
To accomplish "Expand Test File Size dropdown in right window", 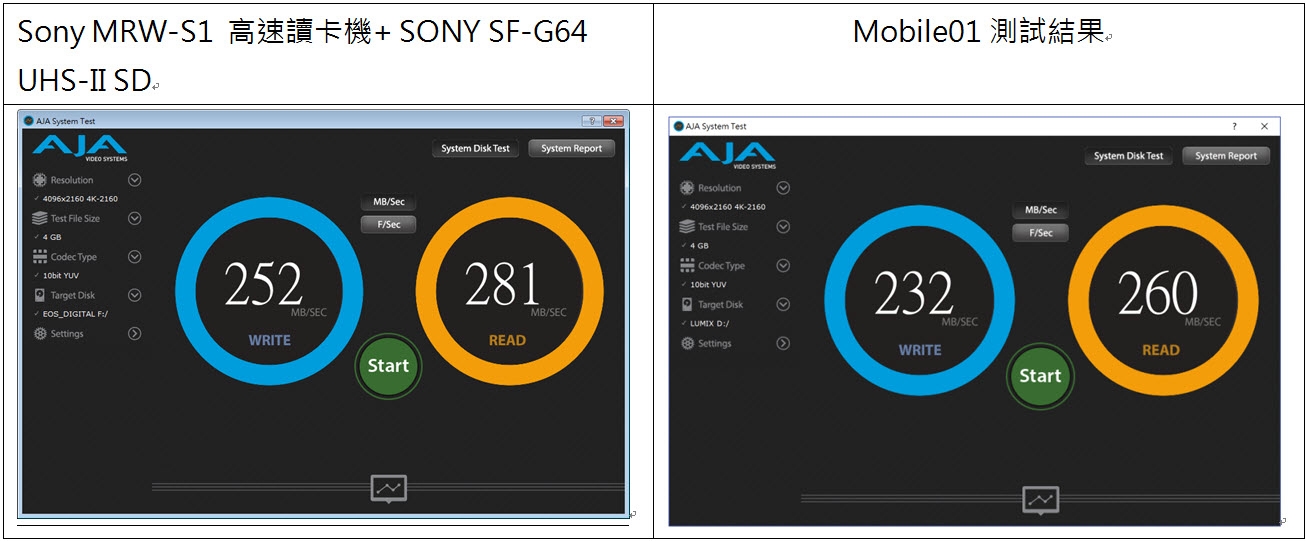I will pyautogui.click(x=783, y=227).
